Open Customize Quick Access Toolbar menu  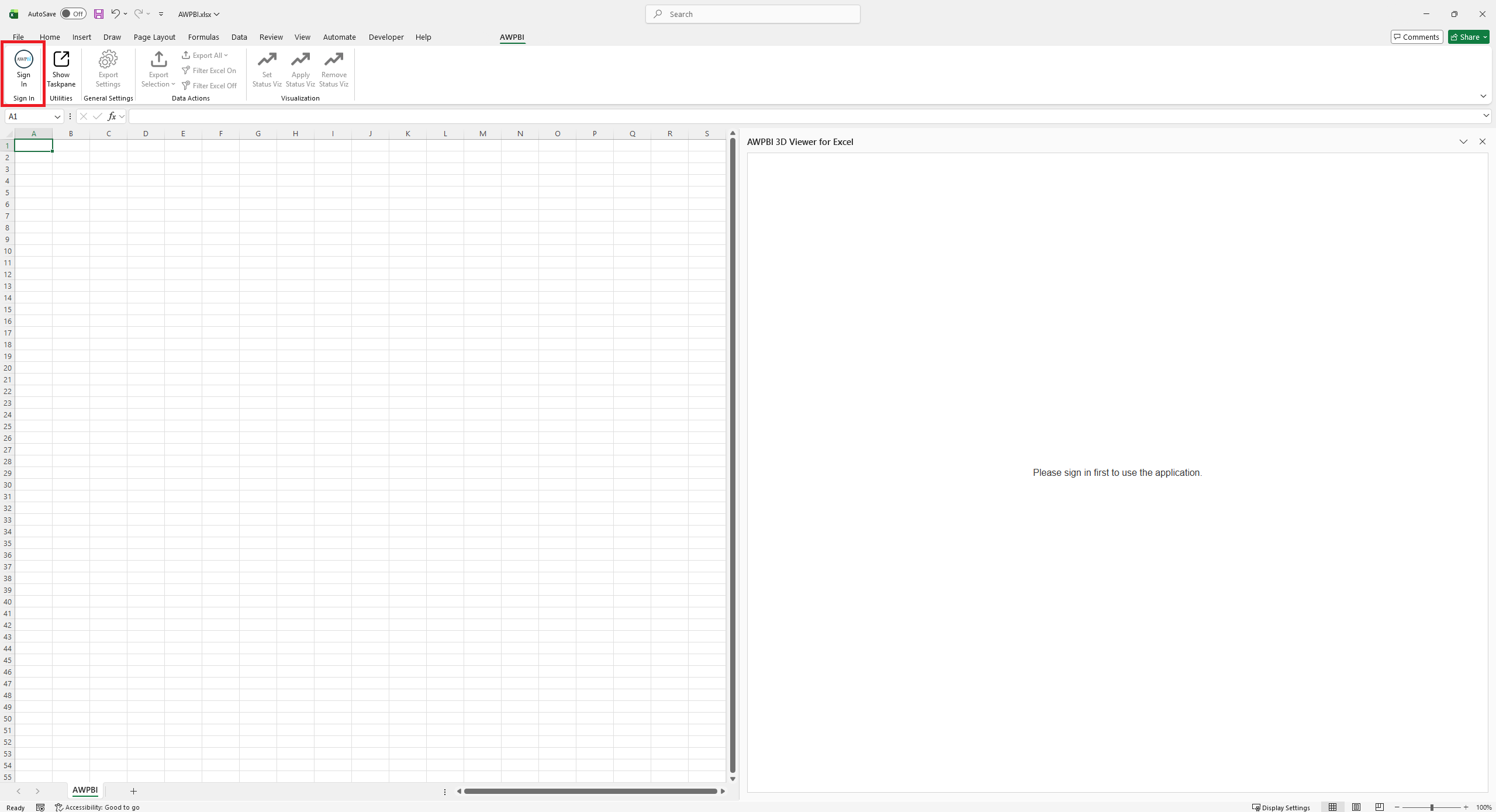(x=161, y=14)
